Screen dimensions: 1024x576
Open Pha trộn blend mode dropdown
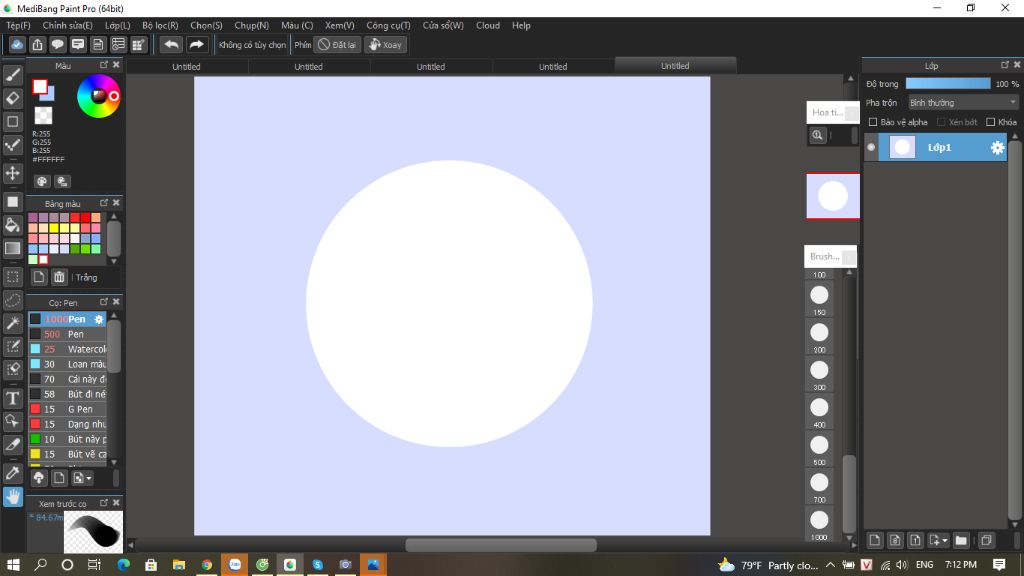click(963, 103)
